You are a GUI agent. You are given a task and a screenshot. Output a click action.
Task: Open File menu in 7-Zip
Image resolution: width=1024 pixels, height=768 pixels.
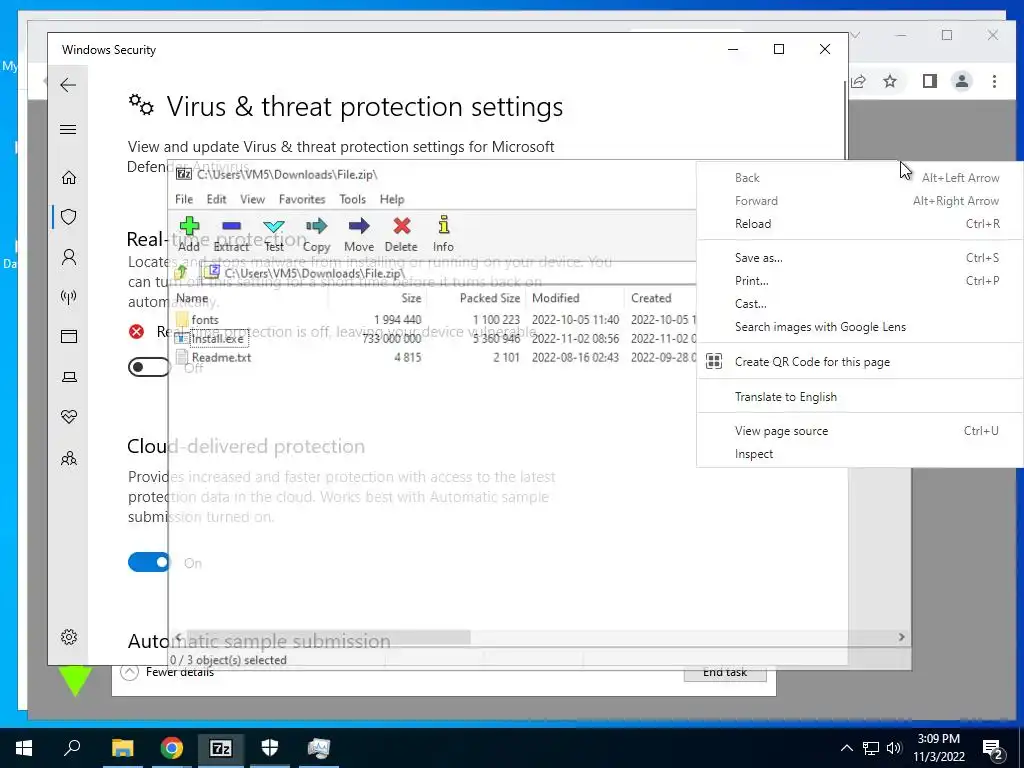click(x=184, y=199)
